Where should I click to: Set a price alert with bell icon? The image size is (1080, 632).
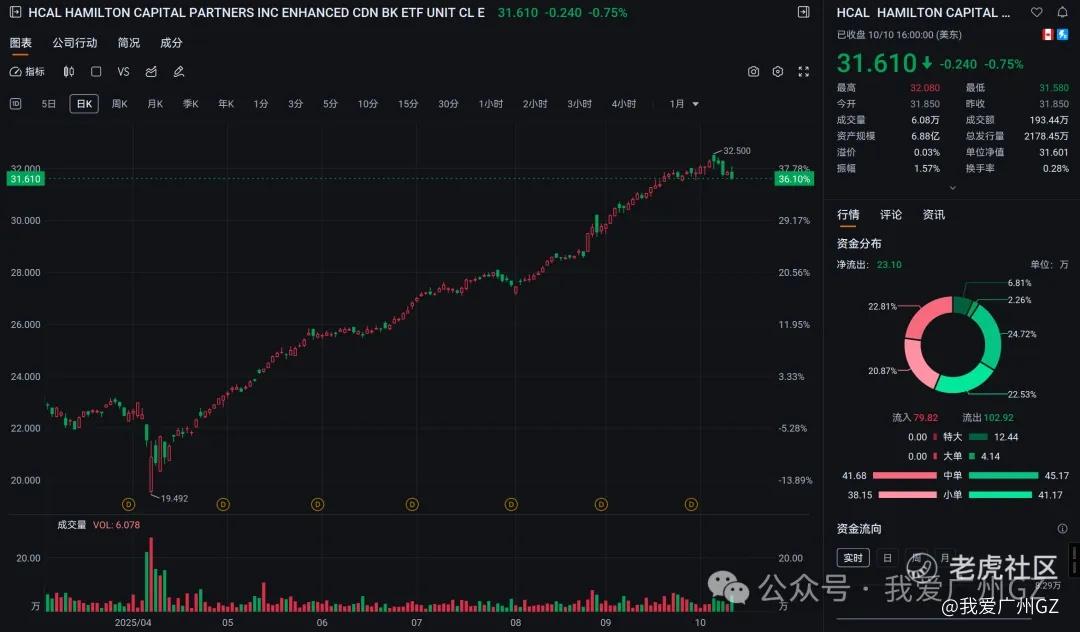pyautogui.click(x=1062, y=12)
